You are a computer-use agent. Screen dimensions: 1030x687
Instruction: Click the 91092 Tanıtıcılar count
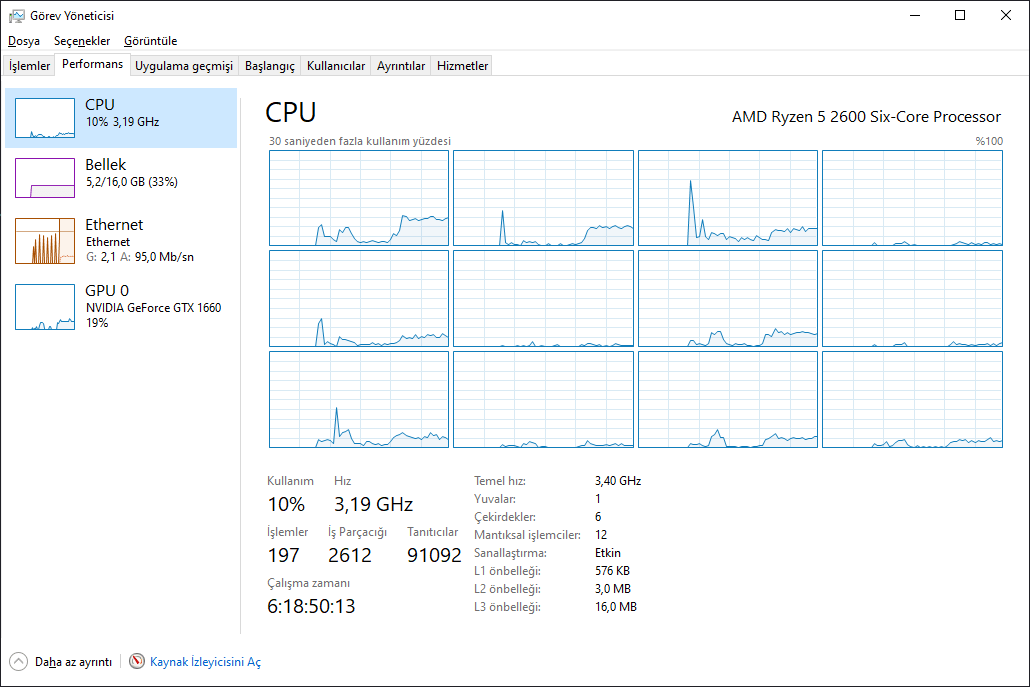(434, 556)
